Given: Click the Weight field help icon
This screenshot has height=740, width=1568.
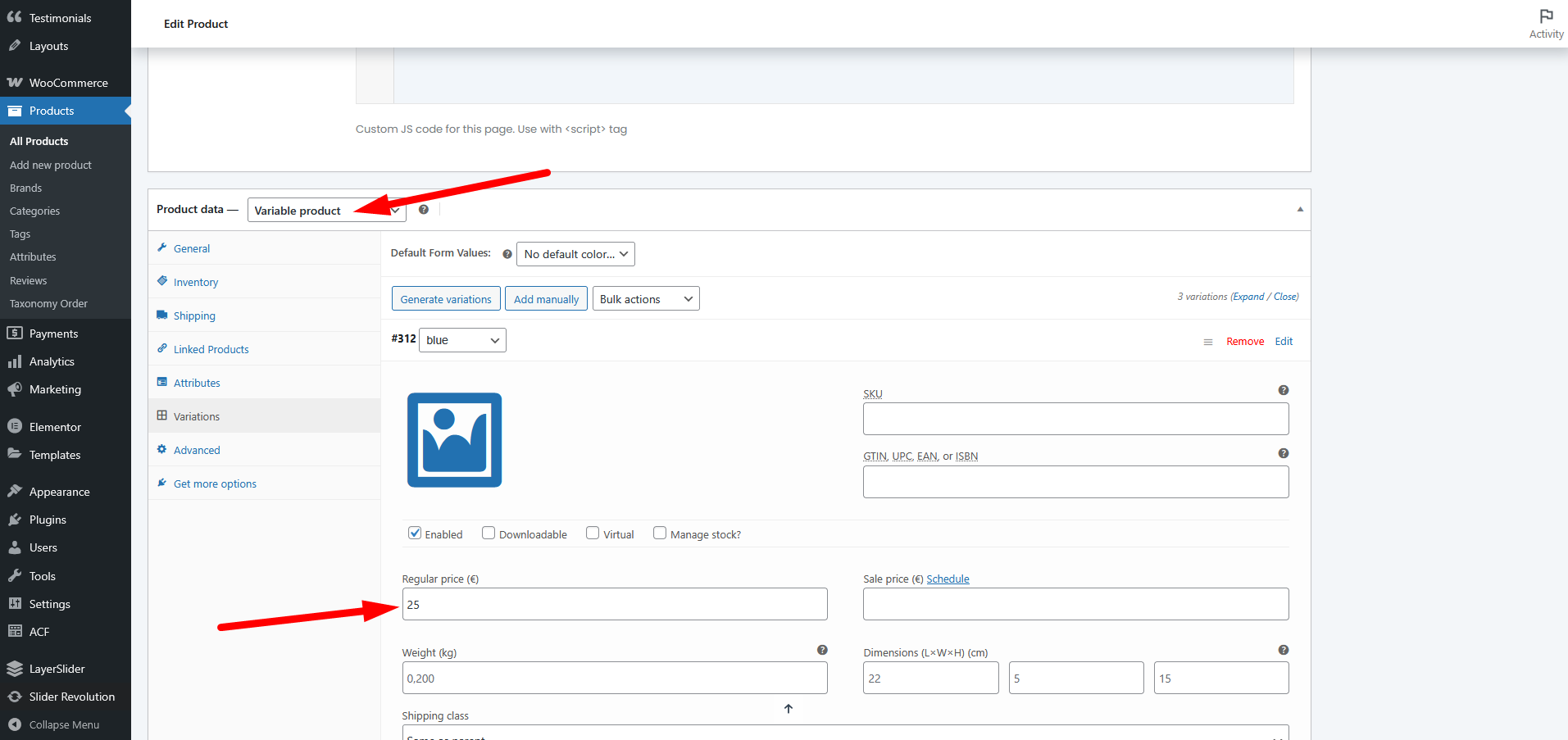Looking at the screenshot, I should (822, 651).
